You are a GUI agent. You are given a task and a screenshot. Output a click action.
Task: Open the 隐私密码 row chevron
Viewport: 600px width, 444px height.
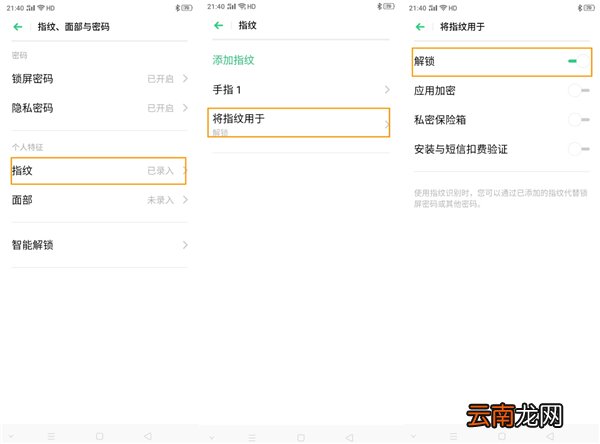185,108
